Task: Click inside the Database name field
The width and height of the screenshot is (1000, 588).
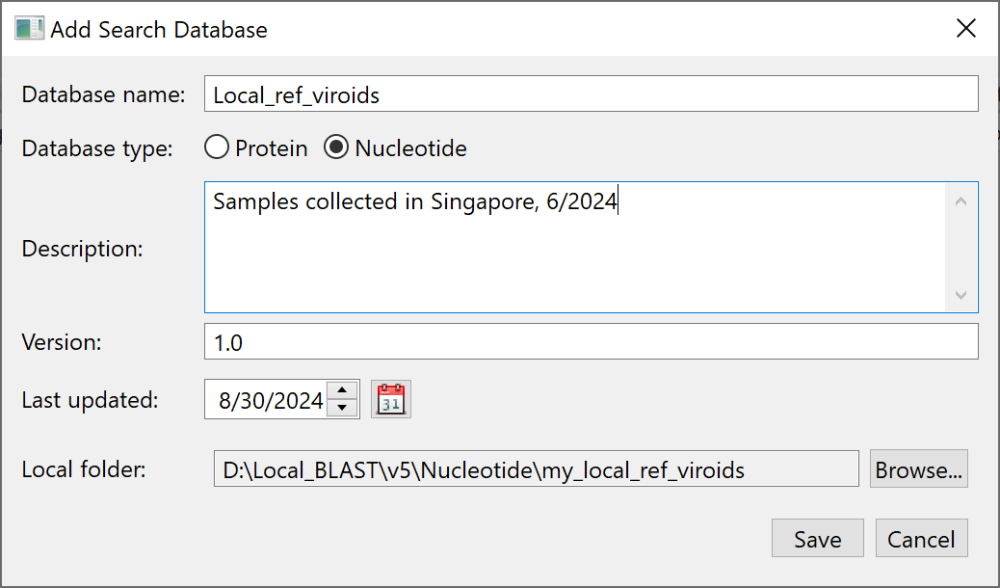Action: click(x=590, y=94)
